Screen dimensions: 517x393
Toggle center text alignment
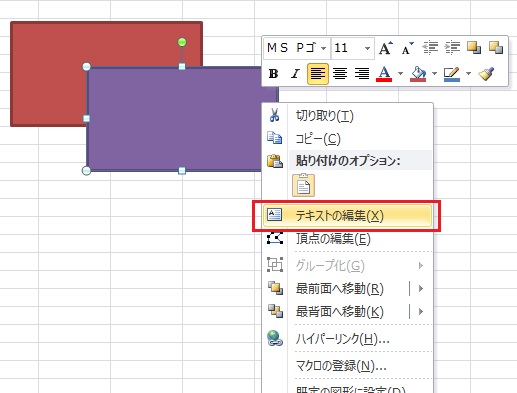340,74
